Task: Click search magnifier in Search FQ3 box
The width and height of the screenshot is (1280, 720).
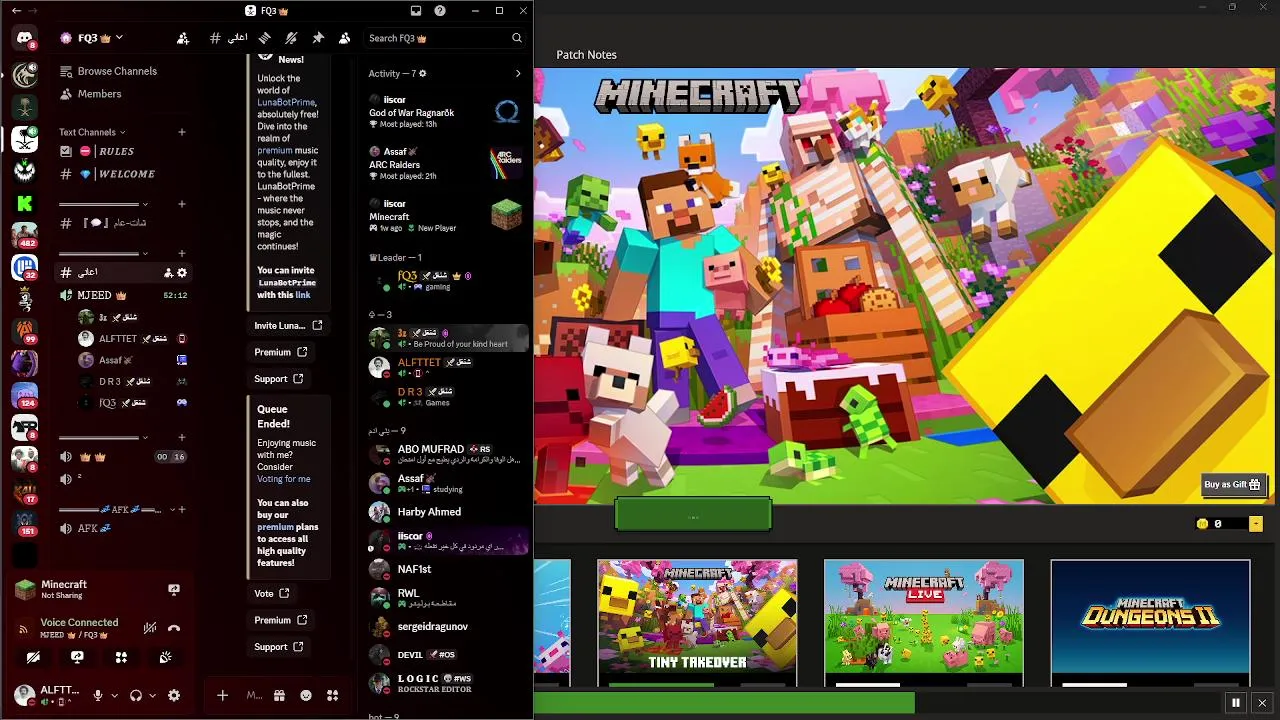Action: coord(517,38)
